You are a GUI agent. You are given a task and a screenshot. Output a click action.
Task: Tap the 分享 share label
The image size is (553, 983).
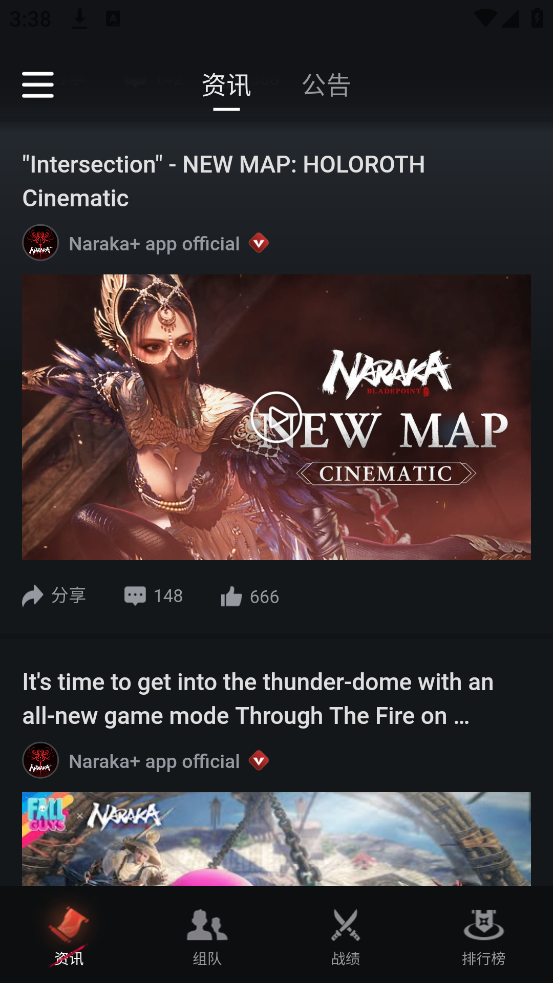[x=68, y=596]
